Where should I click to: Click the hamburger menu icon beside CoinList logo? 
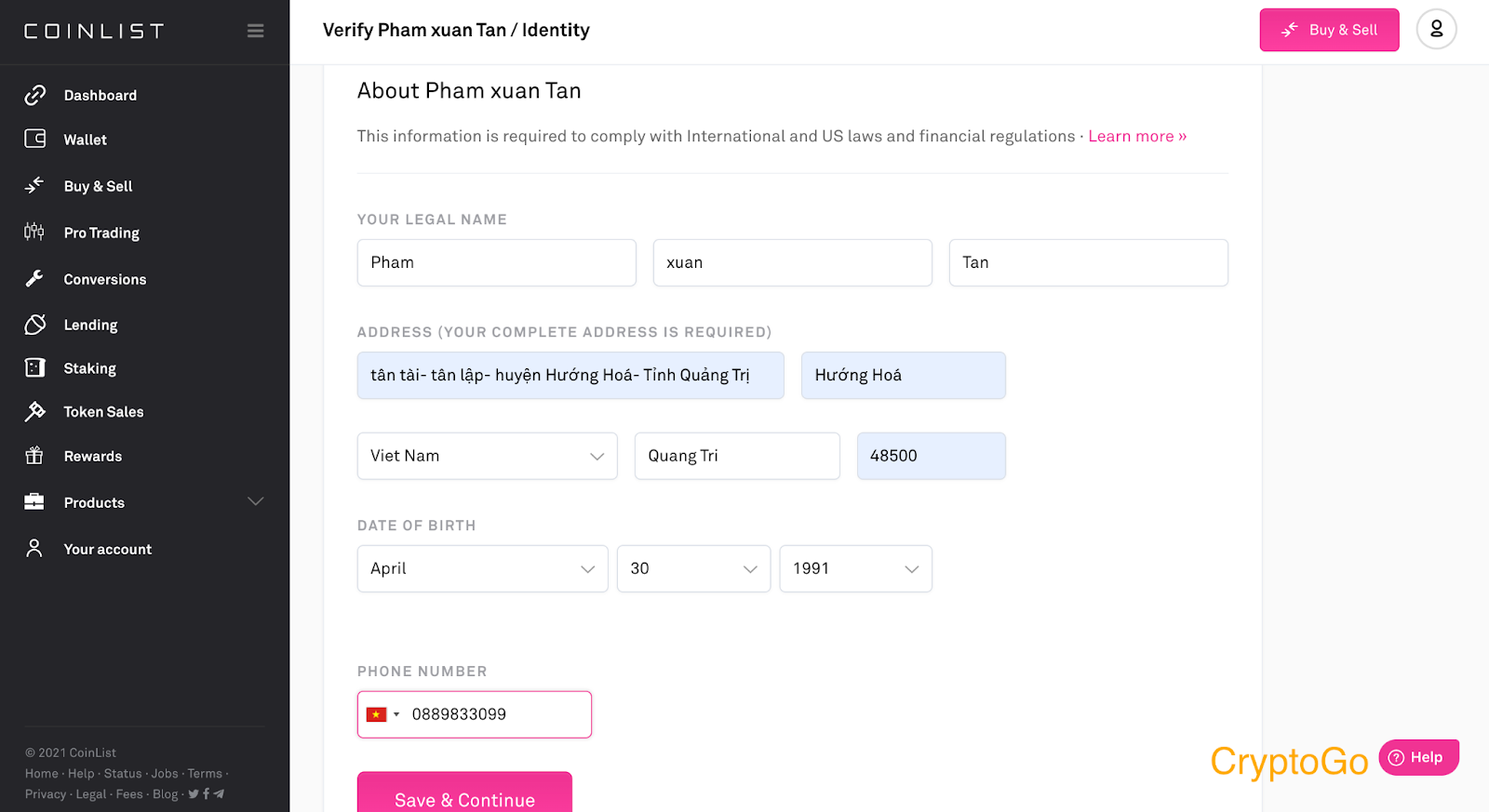point(255,31)
